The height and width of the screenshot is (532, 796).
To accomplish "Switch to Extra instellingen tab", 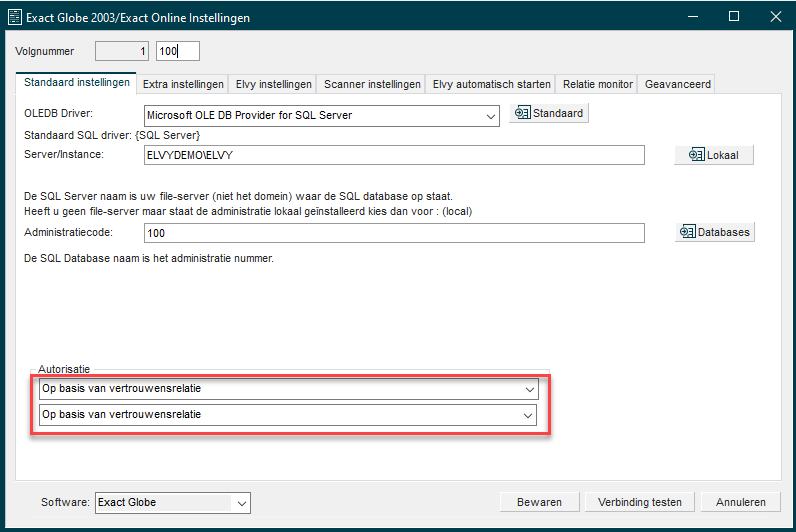I will pyautogui.click(x=183, y=84).
